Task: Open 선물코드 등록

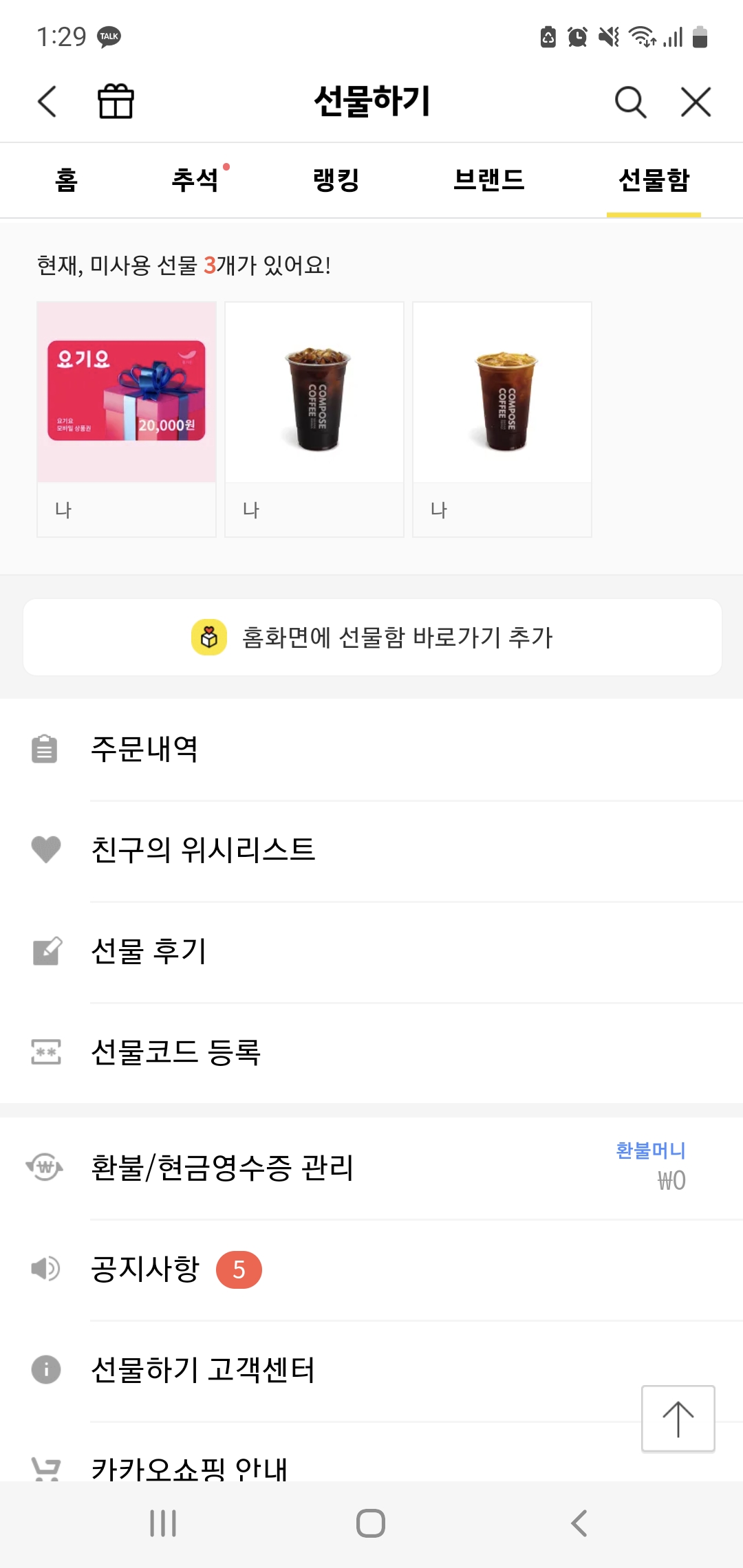Action: (x=371, y=1052)
